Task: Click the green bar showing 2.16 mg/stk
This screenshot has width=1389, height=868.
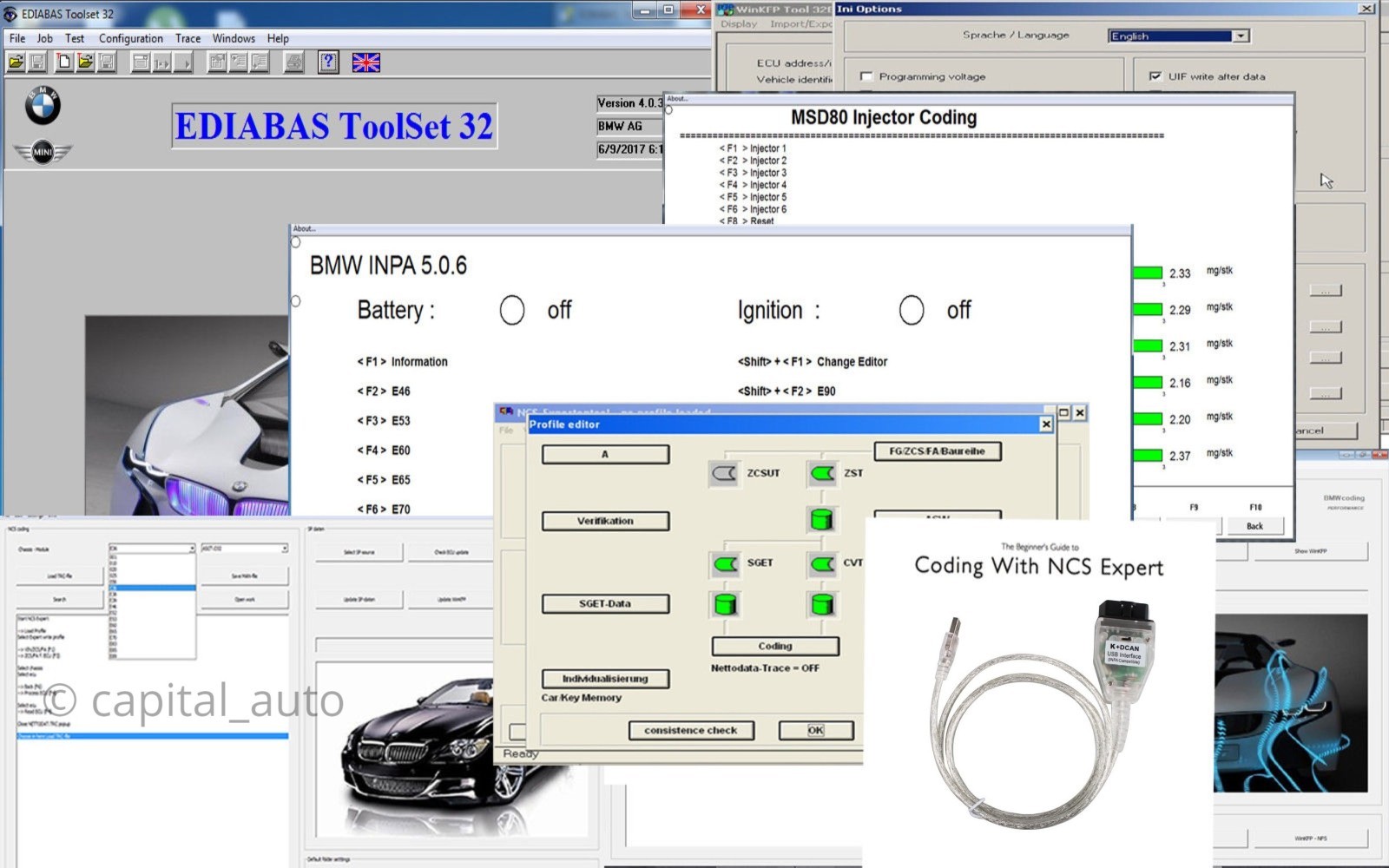Action: [x=1148, y=382]
